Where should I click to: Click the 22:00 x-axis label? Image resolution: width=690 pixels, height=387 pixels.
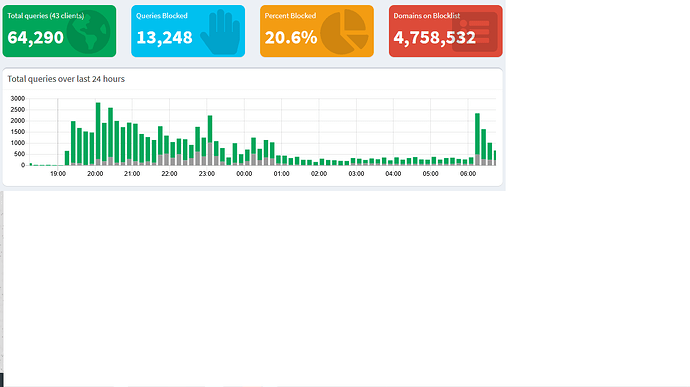point(169,174)
